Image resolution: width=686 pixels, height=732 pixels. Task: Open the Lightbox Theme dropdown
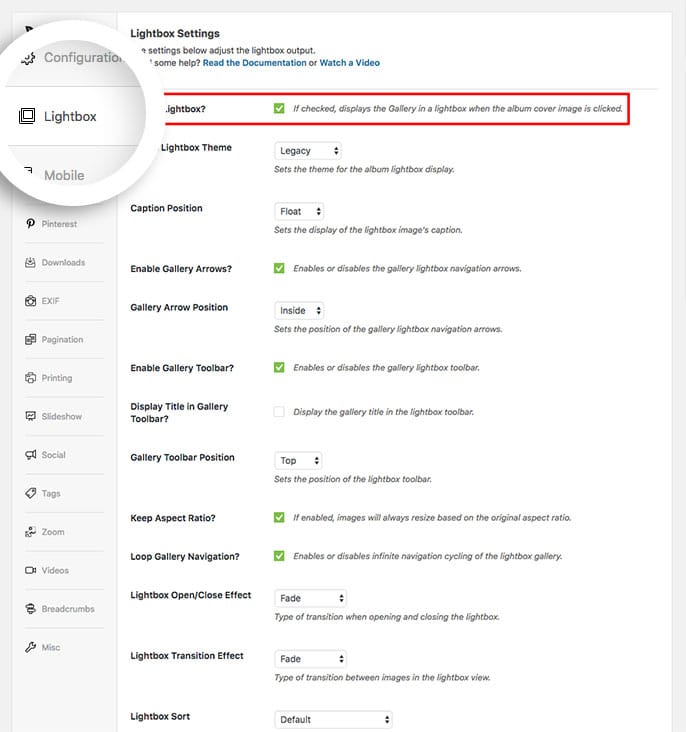308,151
